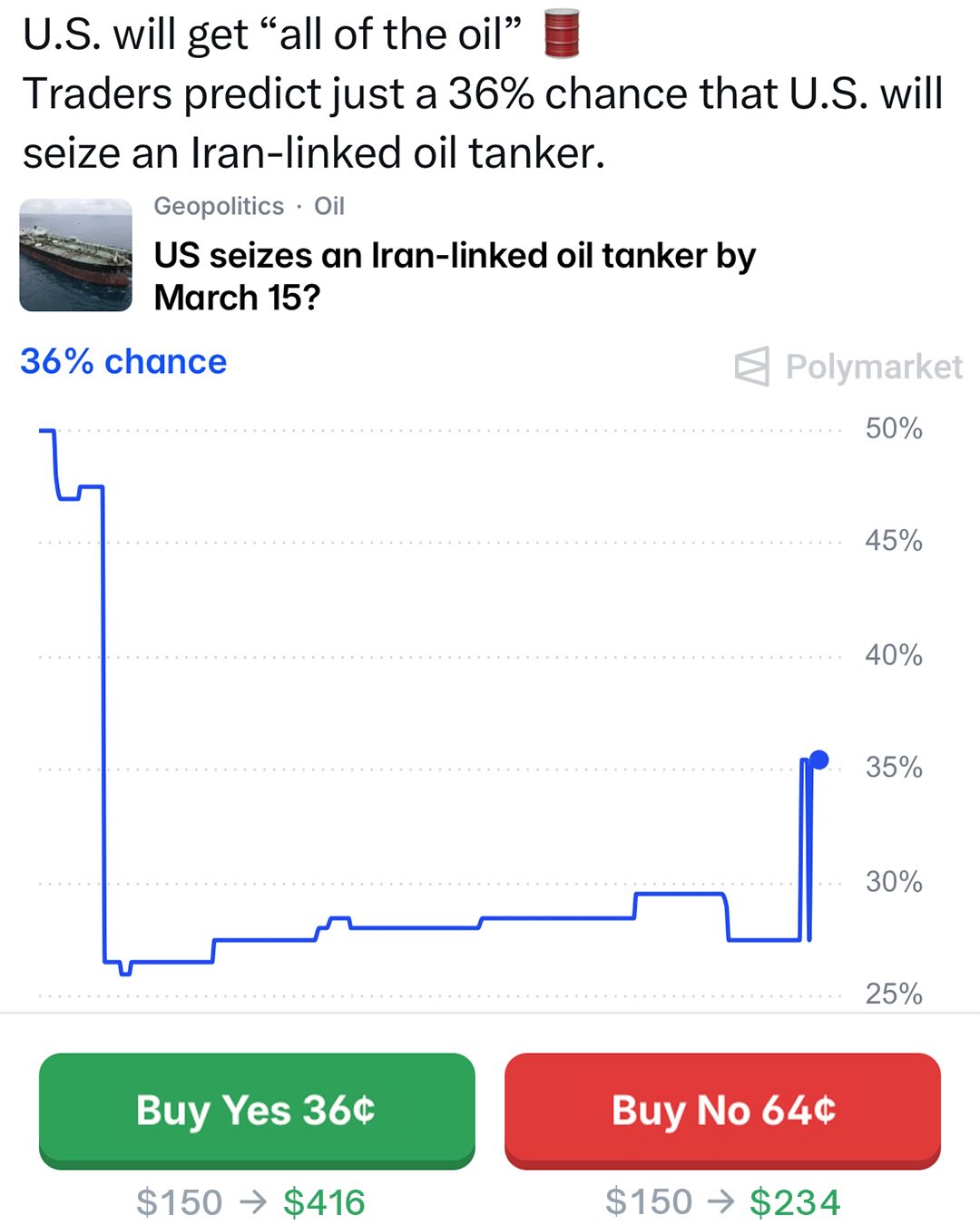Open the Iran-linked oil tanker market title

454,276
